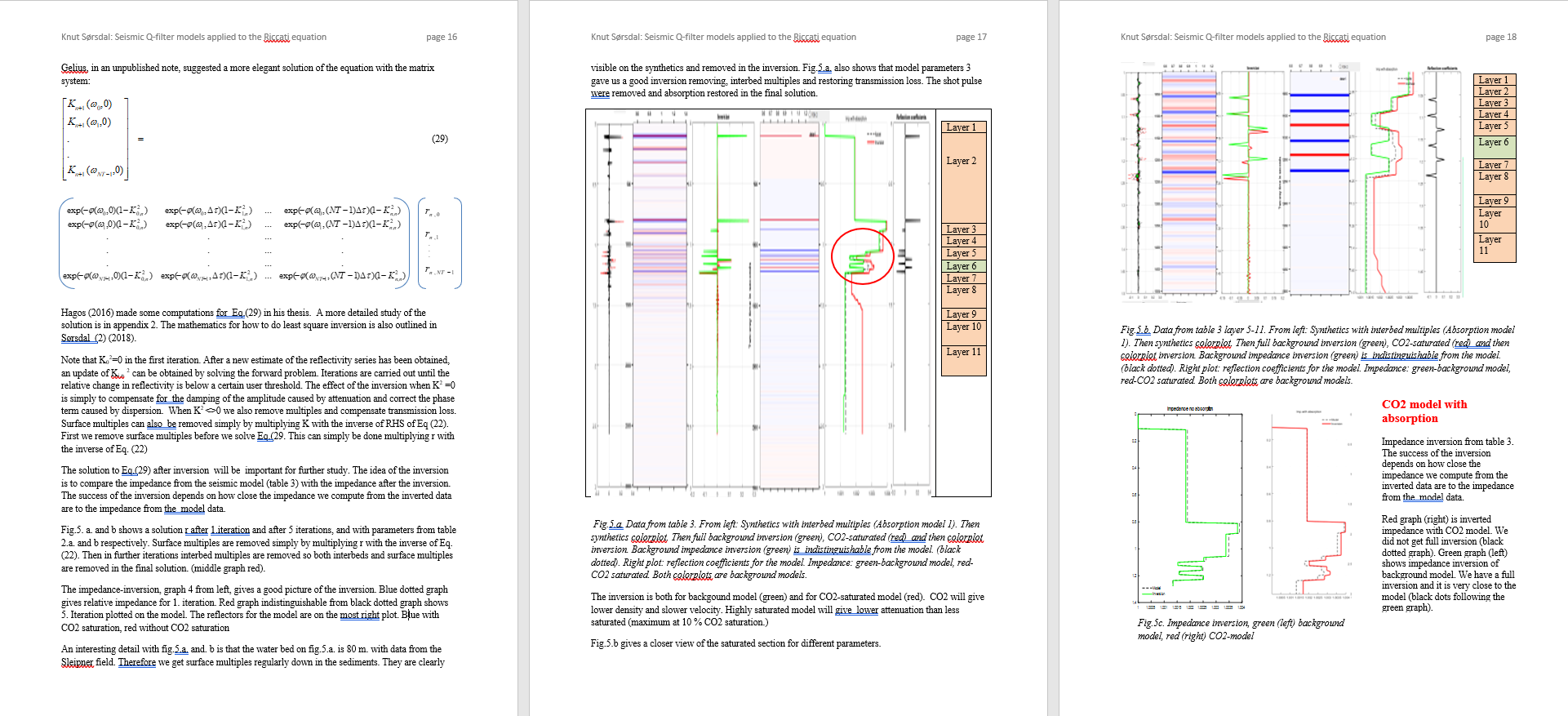Click the 'Layer 1' box on page 17
The width and height of the screenshot is (1568, 716).
point(963,127)
